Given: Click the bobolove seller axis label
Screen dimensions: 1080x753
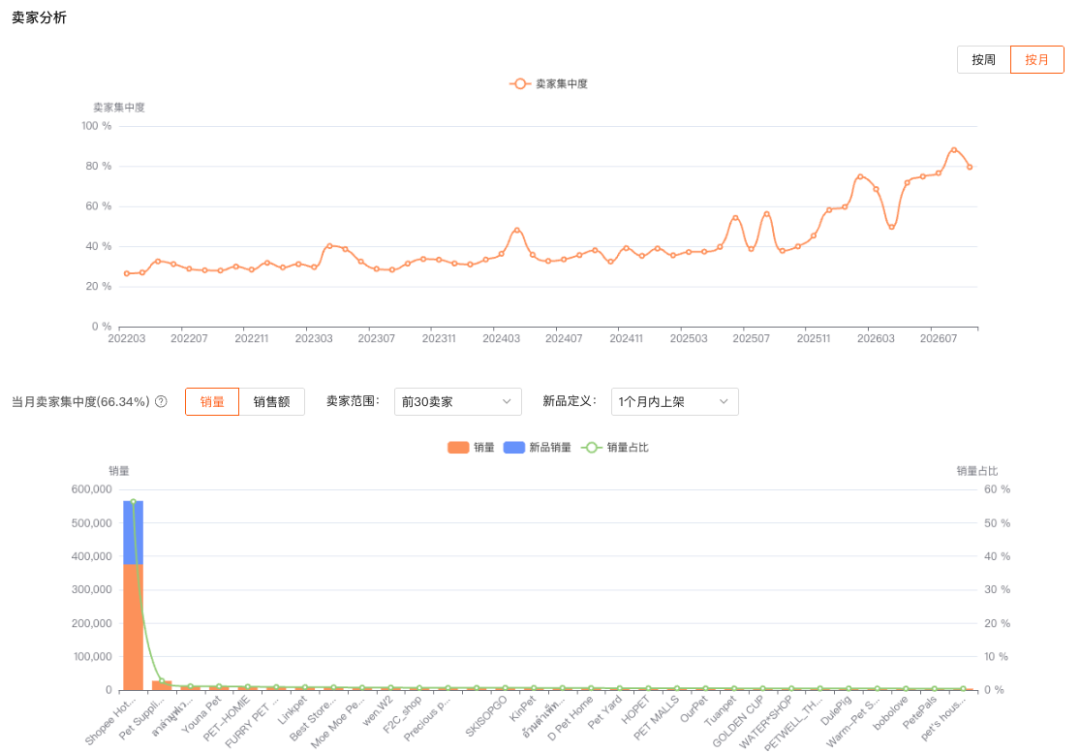Looking at the screenshot, I should pyautogui.click(x=890, y=714).
